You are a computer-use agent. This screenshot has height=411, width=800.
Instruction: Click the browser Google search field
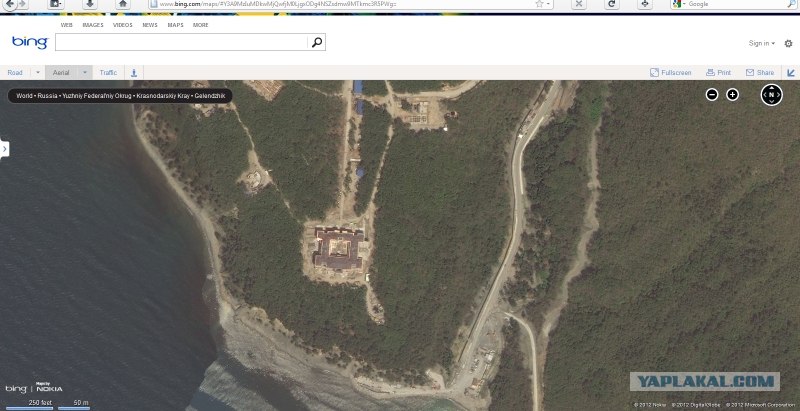[735, 4]
